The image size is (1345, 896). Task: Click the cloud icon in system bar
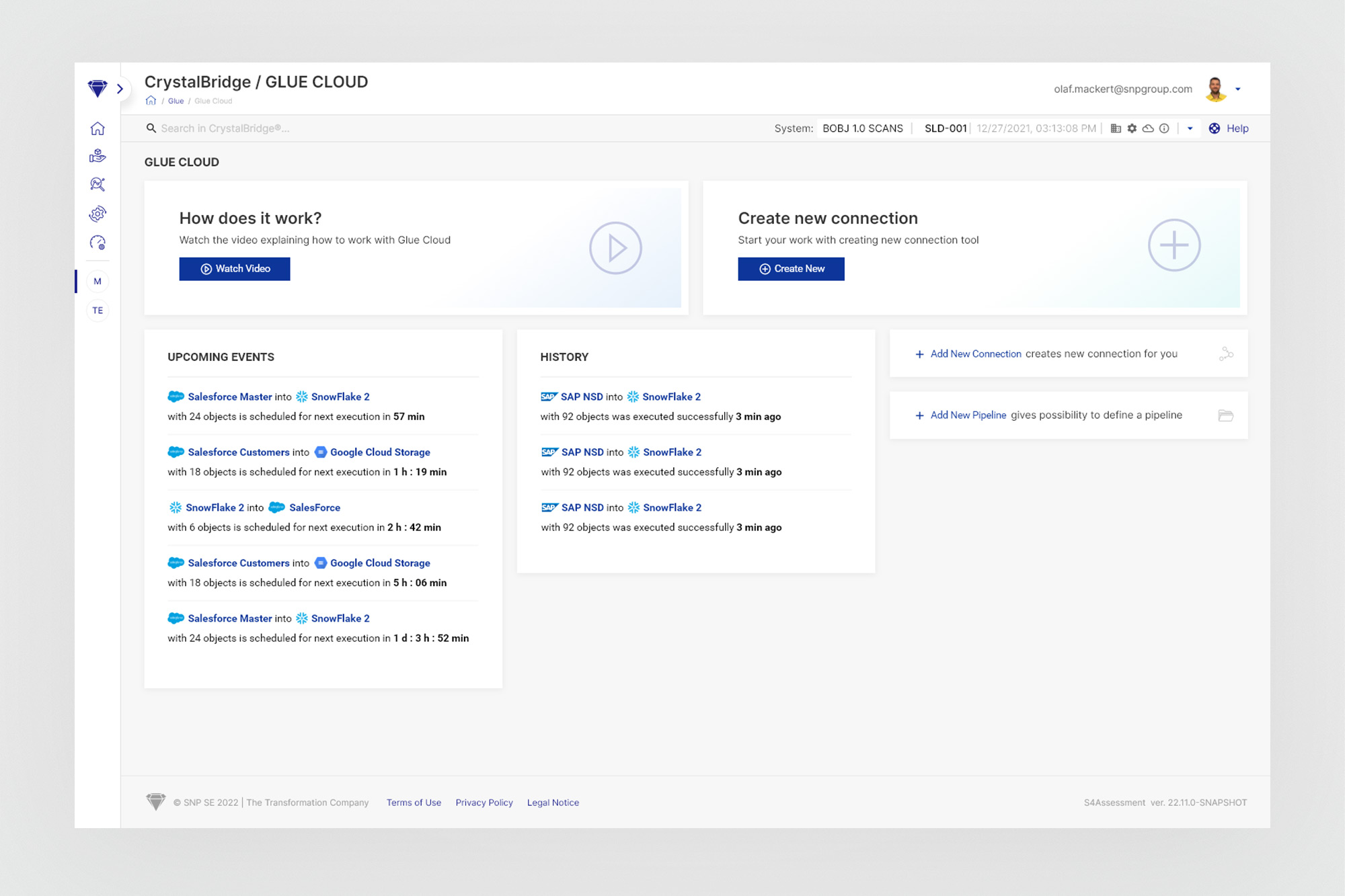(1148, 128)
